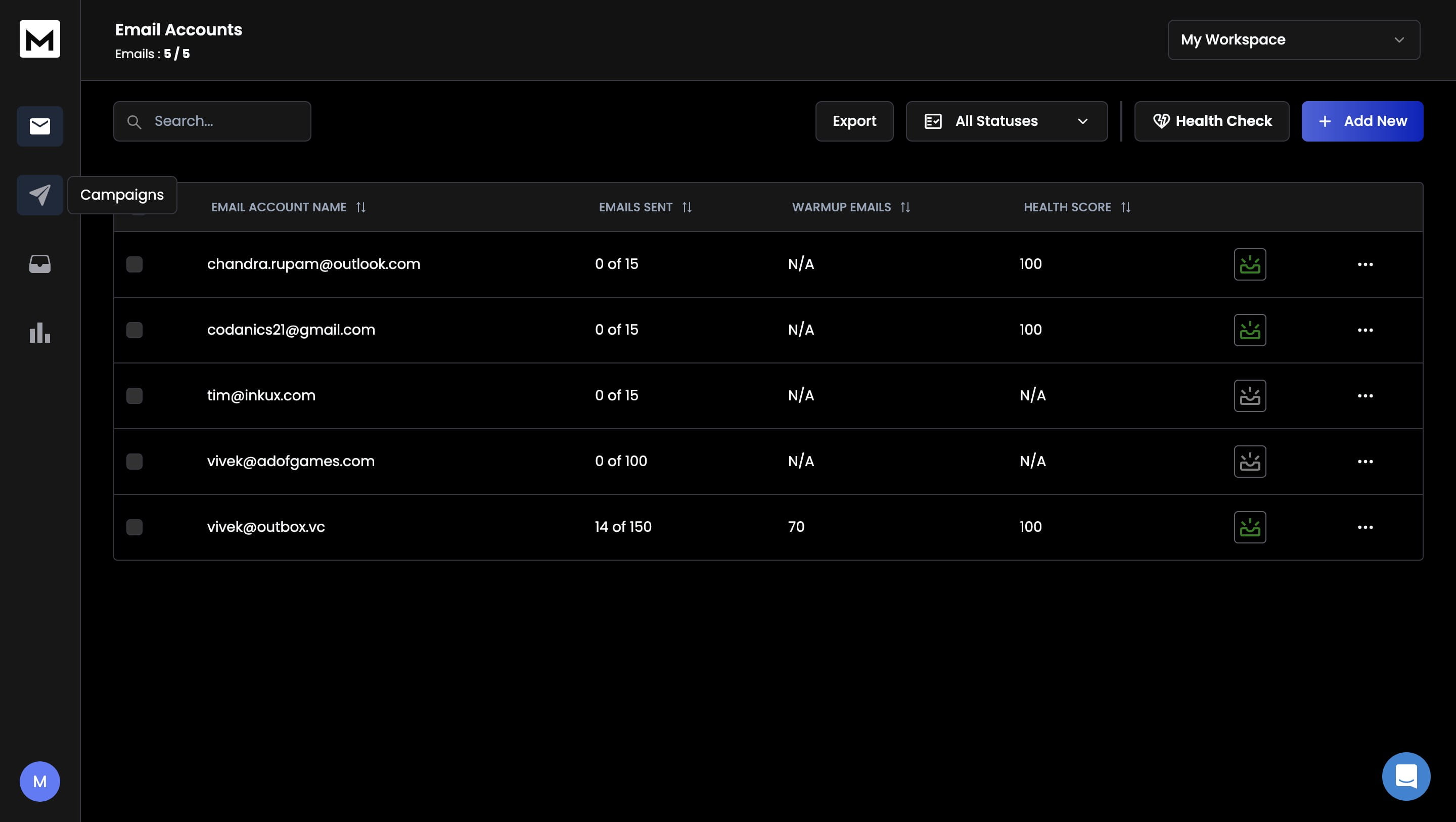
Task: Click warmup icon for vivek@adofgames.com
Action: [x=1250, y=462]
